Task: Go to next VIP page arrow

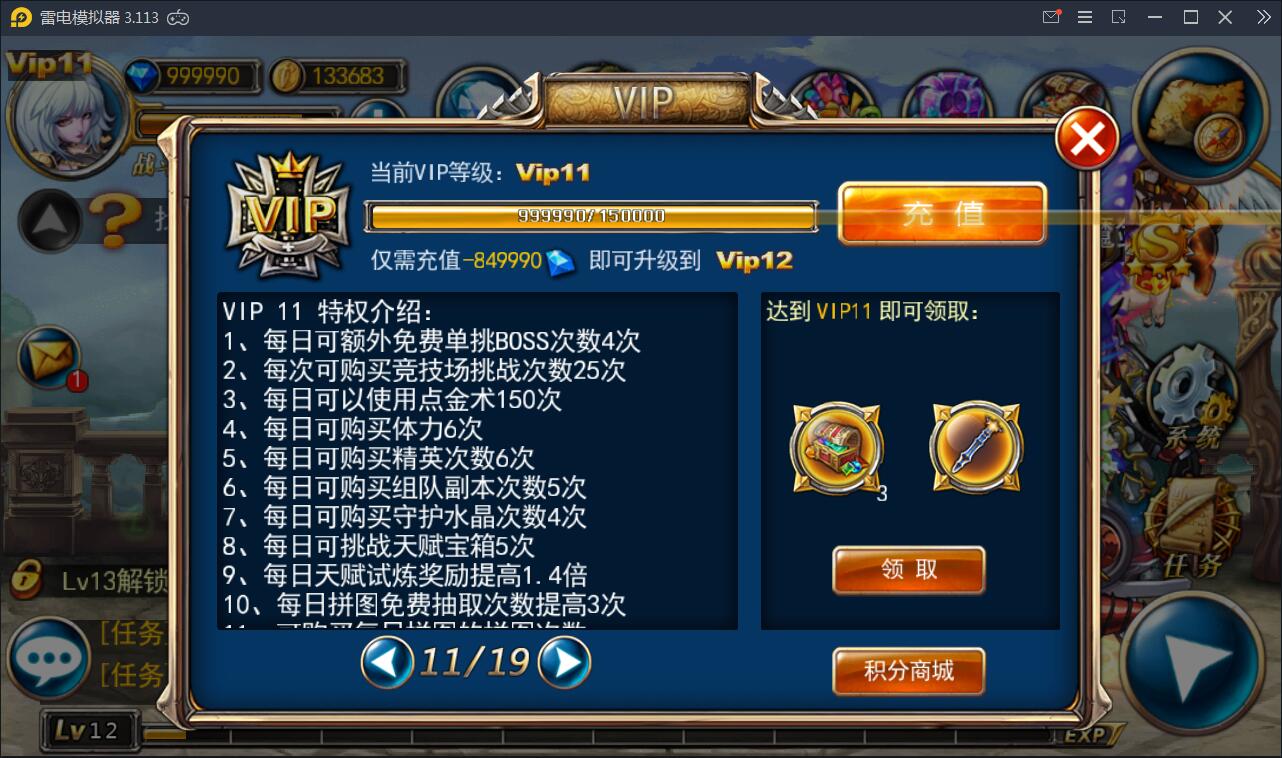Action: click(x=564, y=663)
